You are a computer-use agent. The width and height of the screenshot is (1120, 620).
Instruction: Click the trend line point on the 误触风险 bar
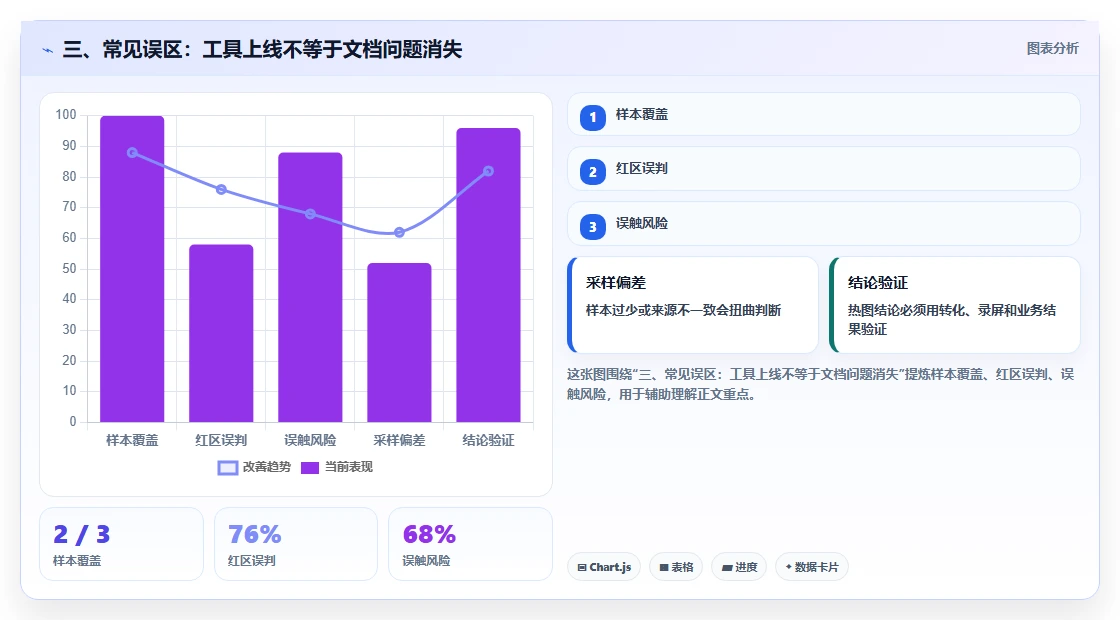[310, 214]
